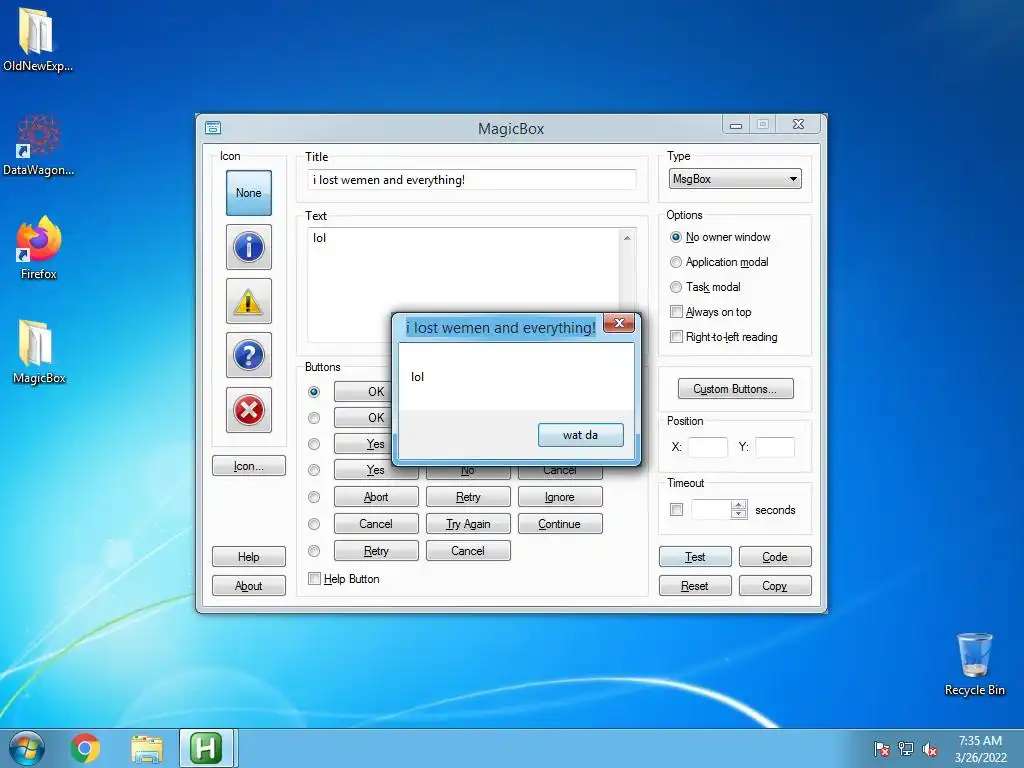Click into the Title text field

coord(471,180)
